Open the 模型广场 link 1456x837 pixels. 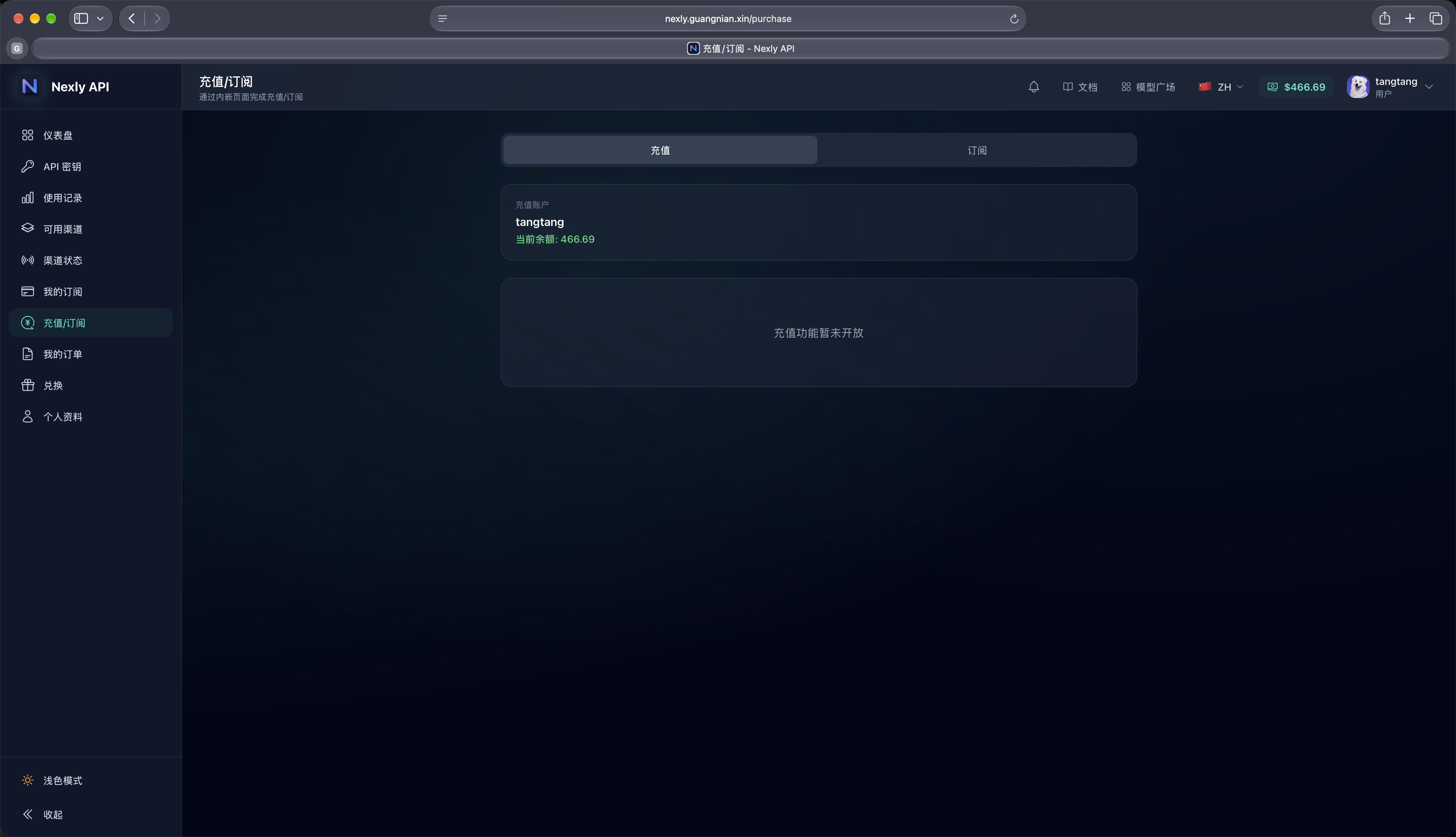point(1148,87)
